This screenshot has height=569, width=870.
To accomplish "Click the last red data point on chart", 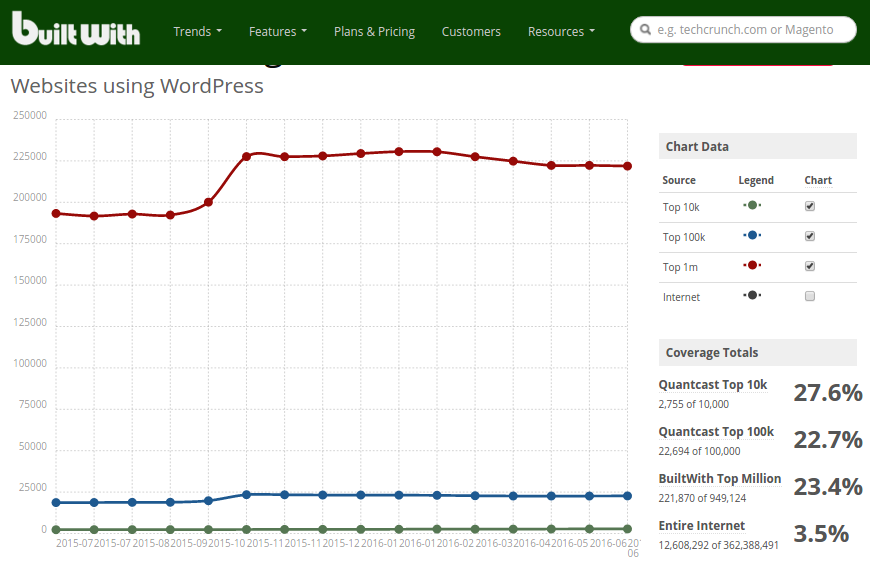I will (628, 166).
